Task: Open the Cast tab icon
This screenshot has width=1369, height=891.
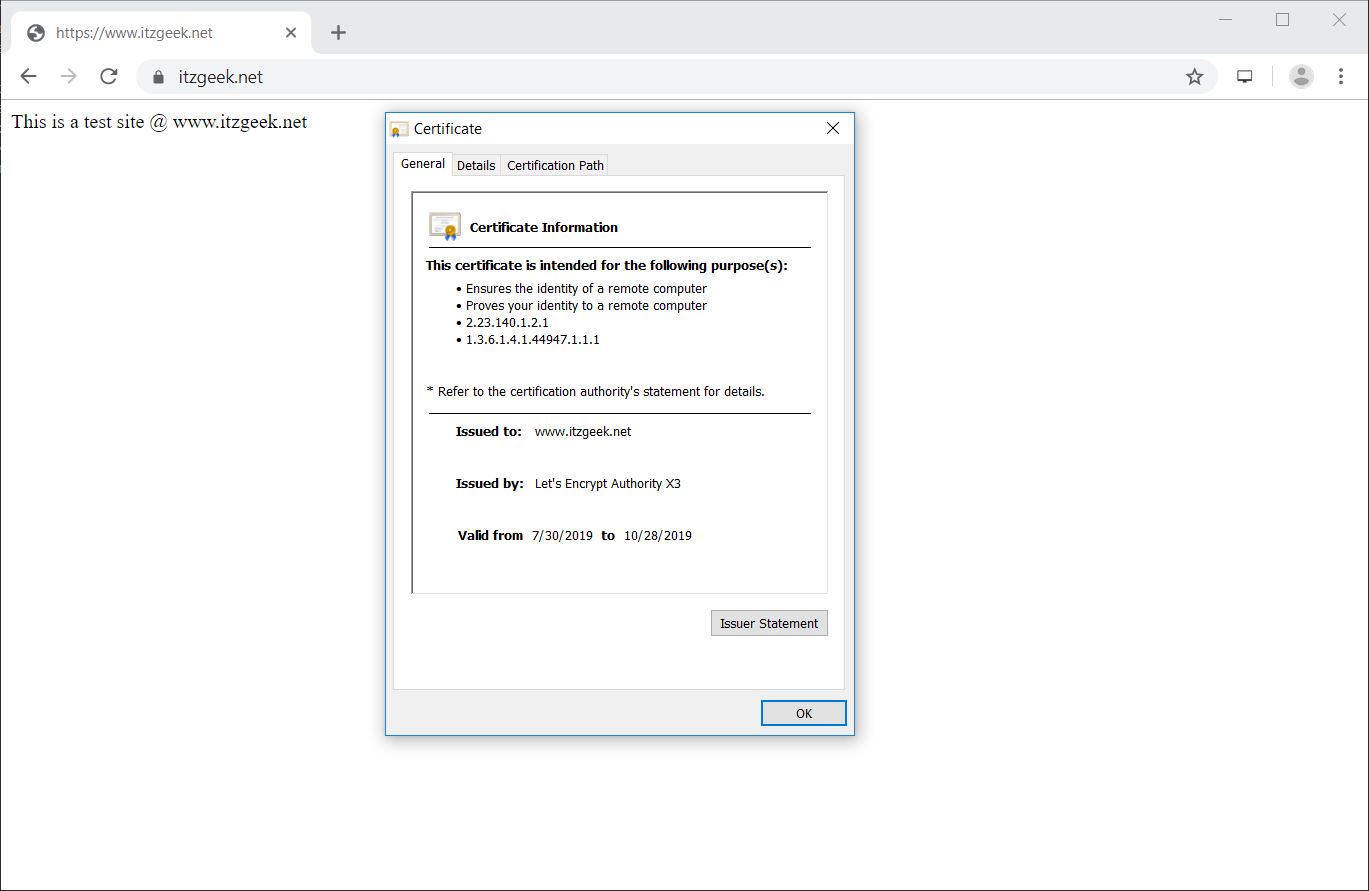Action: click(1244, 76)
